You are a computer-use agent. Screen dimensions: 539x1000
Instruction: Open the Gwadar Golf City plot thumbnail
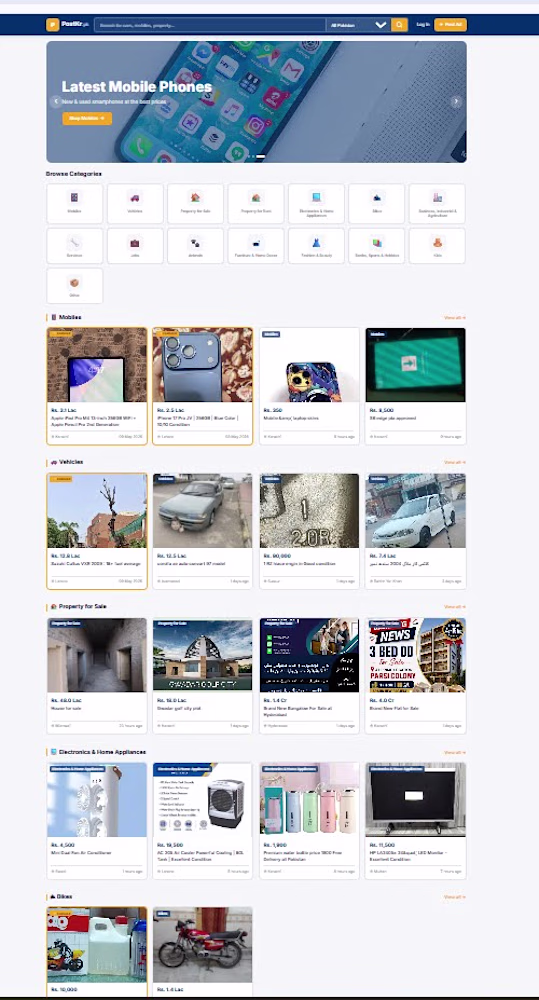click(x=203, y=655)
